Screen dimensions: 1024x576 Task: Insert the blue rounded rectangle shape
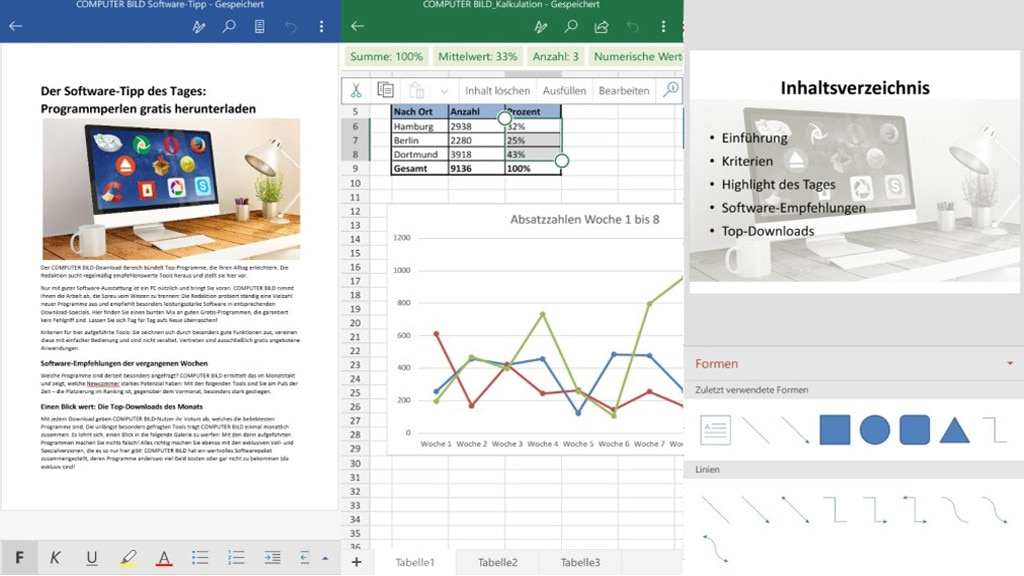tap(914, 430)
